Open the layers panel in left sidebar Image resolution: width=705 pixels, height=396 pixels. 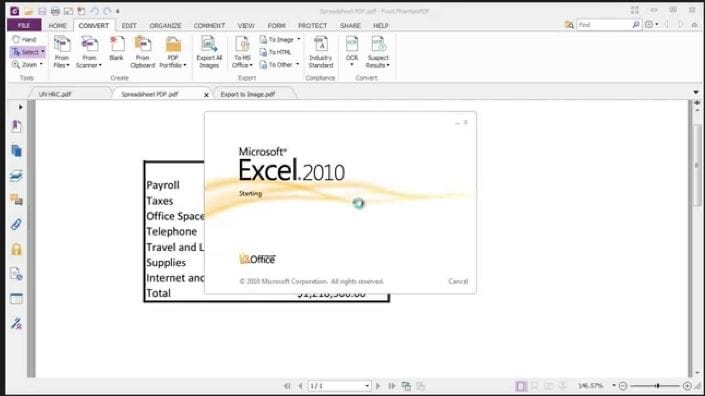[17, 176]
